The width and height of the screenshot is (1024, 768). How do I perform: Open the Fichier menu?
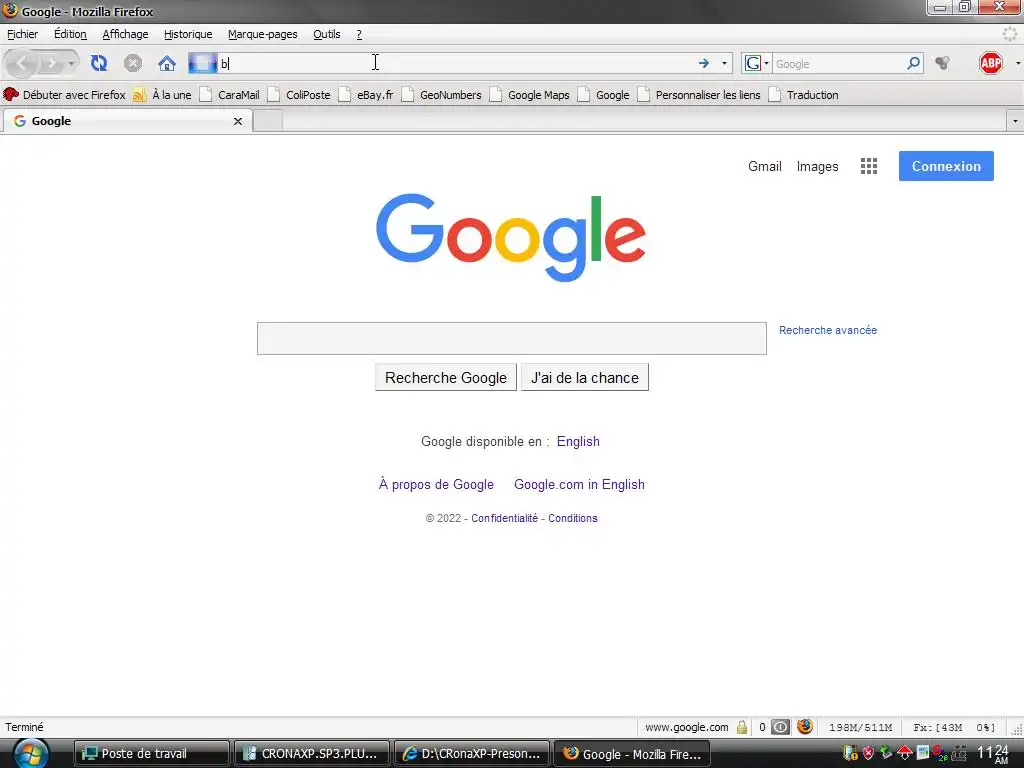[22, 34]
